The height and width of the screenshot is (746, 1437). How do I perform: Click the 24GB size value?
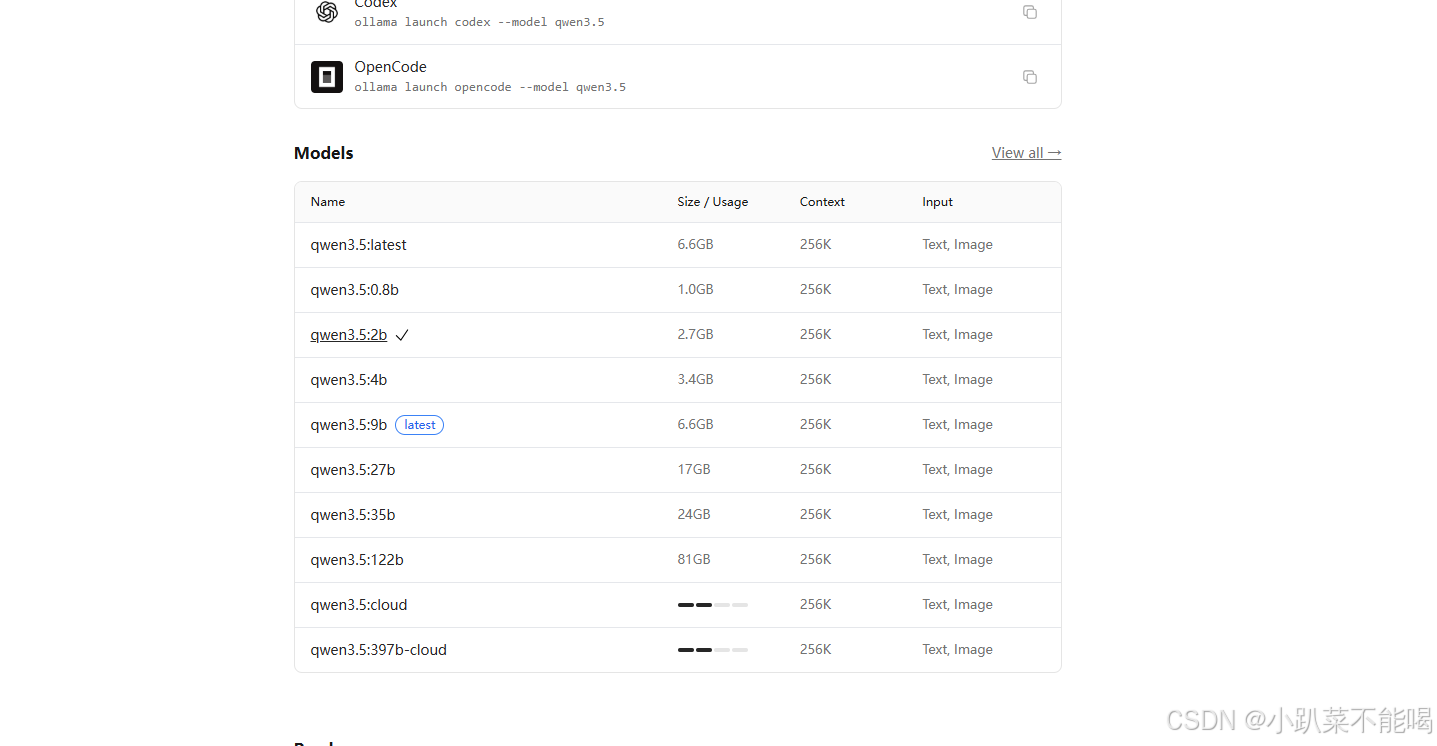(694, 515)
